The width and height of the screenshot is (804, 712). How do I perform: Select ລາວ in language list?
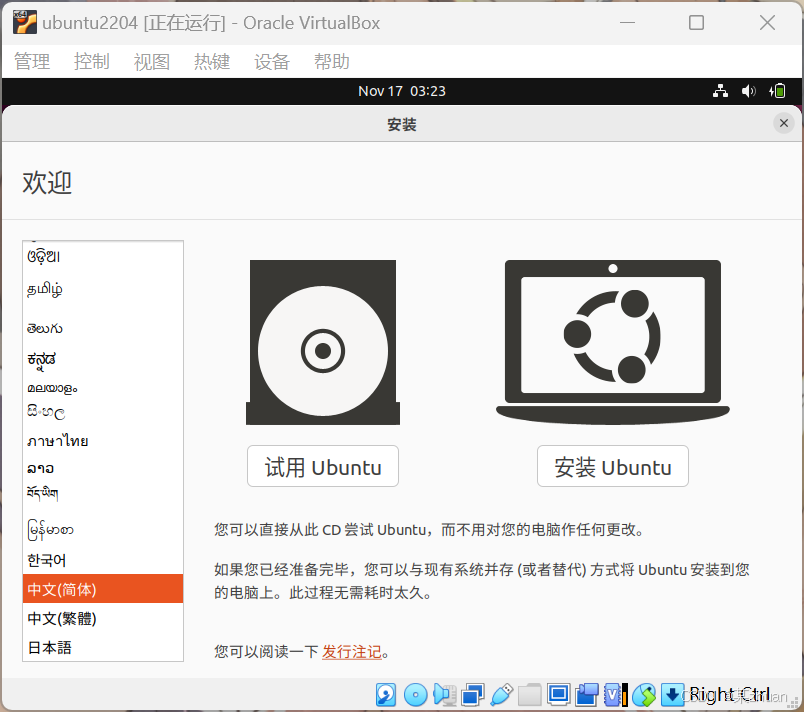(103, 468)
